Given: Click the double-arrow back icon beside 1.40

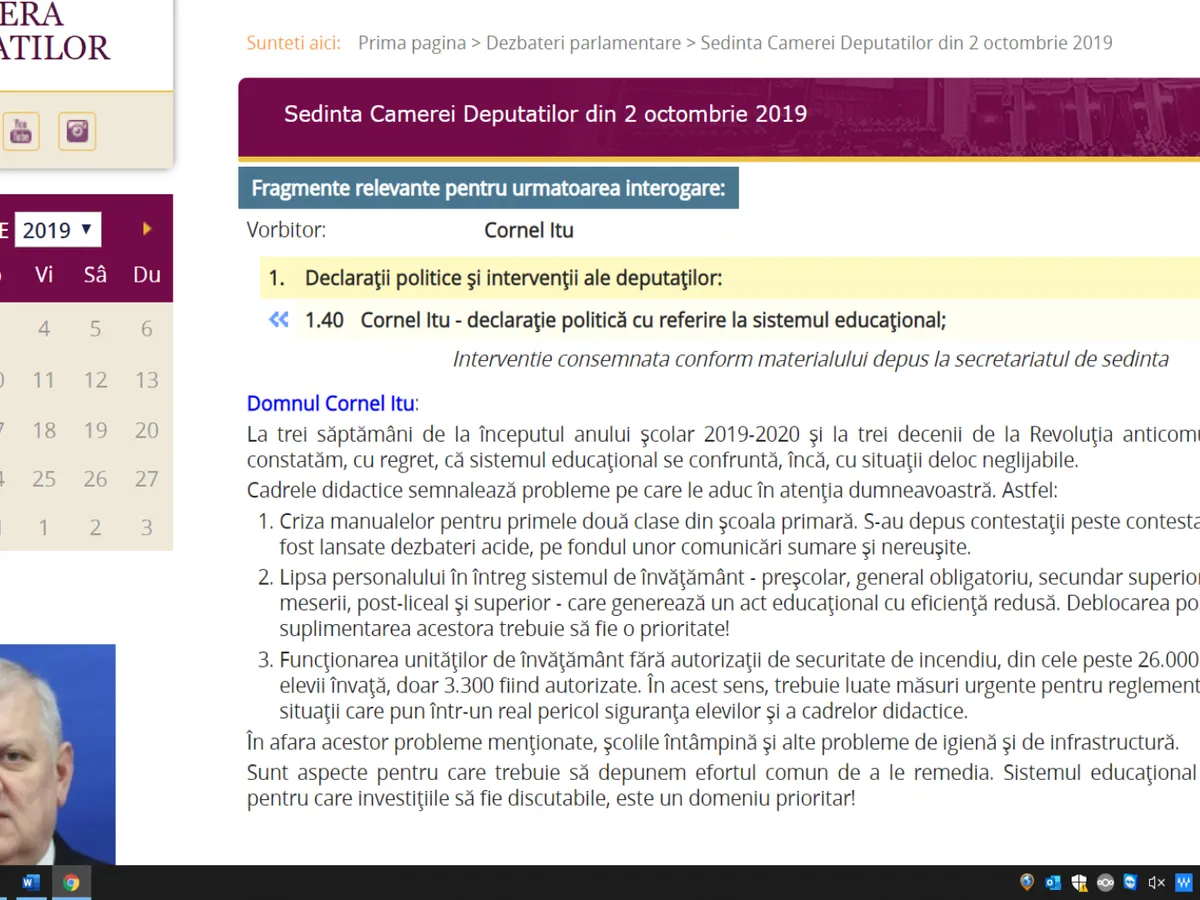Looking at the screenshot, I should pos(279,320).
